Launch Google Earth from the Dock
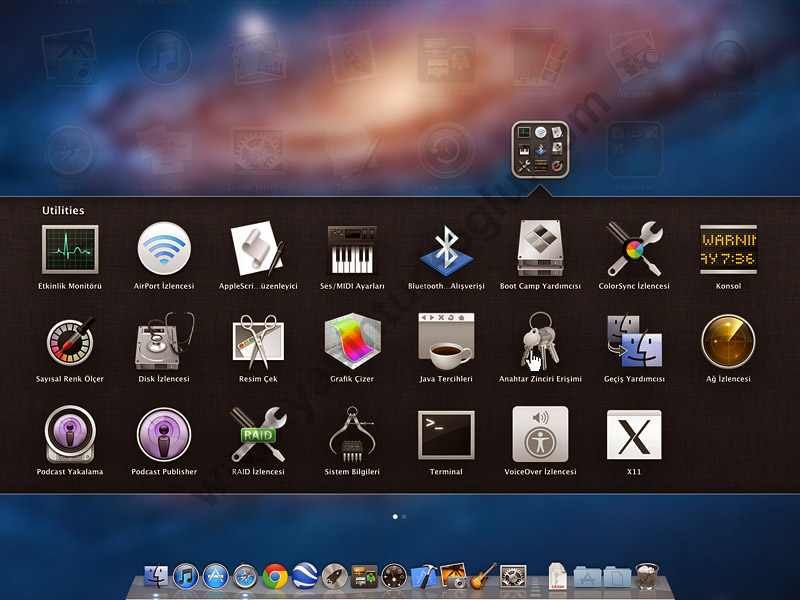 pos(305,577)
